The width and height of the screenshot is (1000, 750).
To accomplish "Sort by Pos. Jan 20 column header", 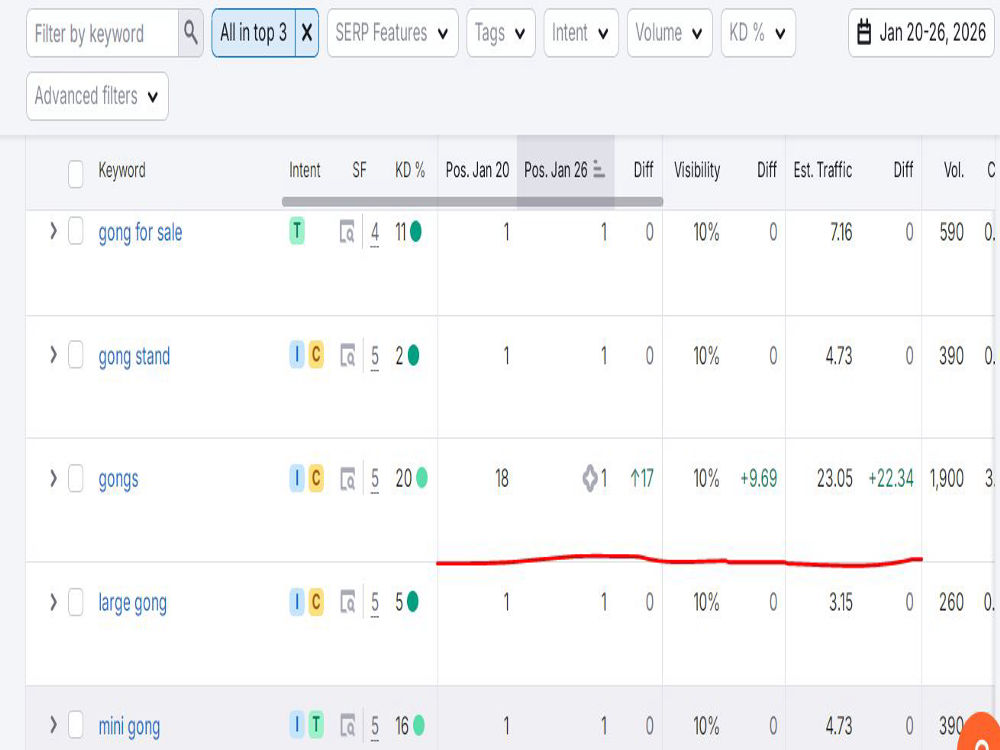I will pyautogui.click(x=477, y=170).
